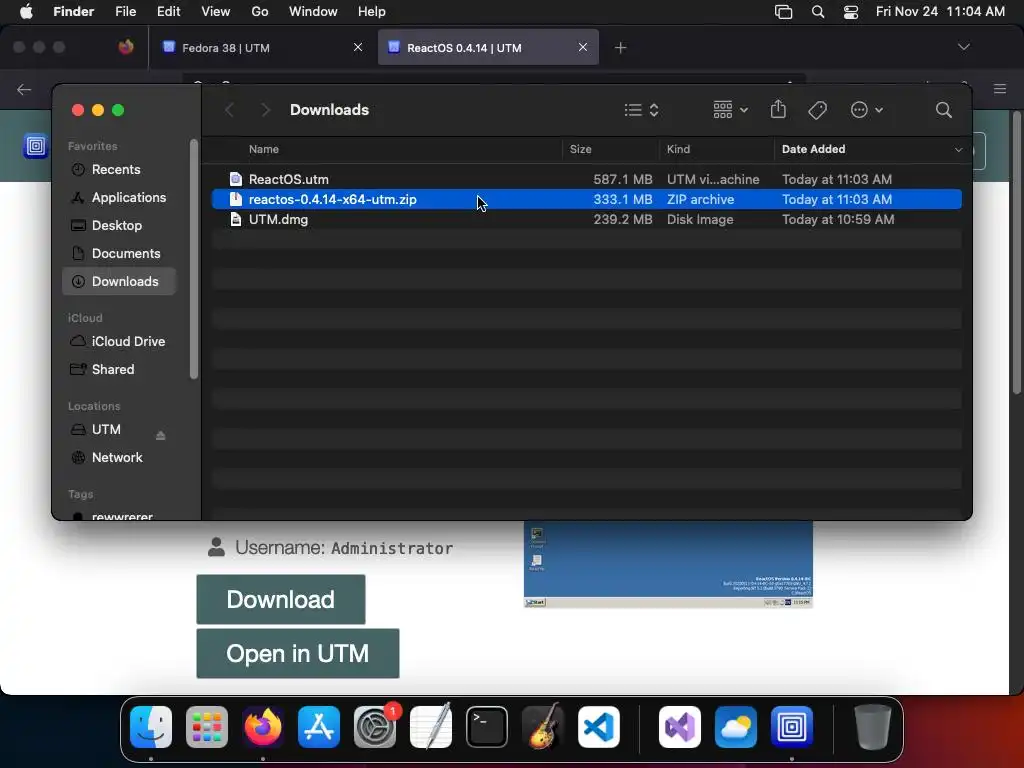Go back in the Finder window
Screen dimensions: 1024x768
coord(229,110)
